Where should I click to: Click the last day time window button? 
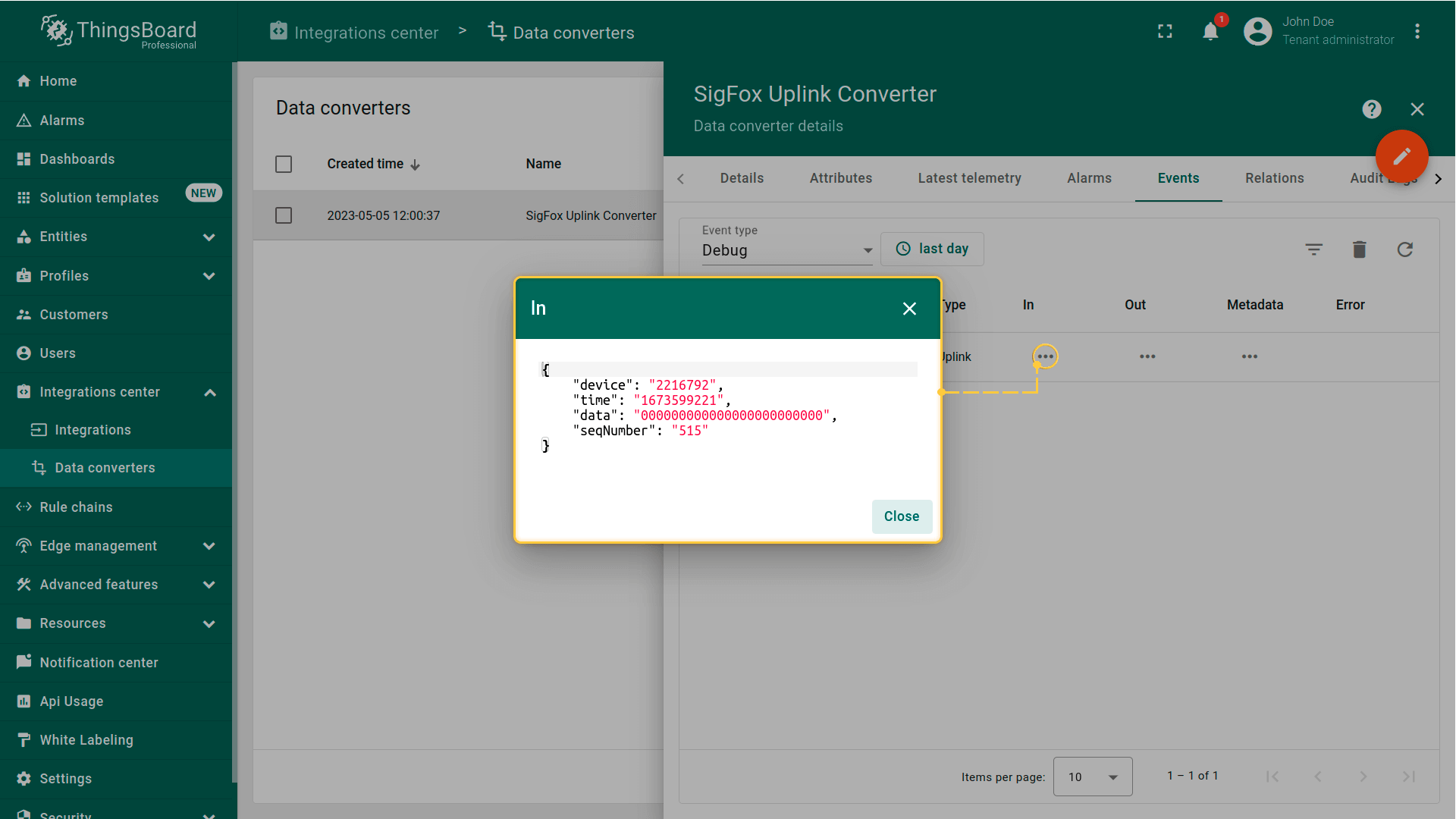tap(932, 249)
